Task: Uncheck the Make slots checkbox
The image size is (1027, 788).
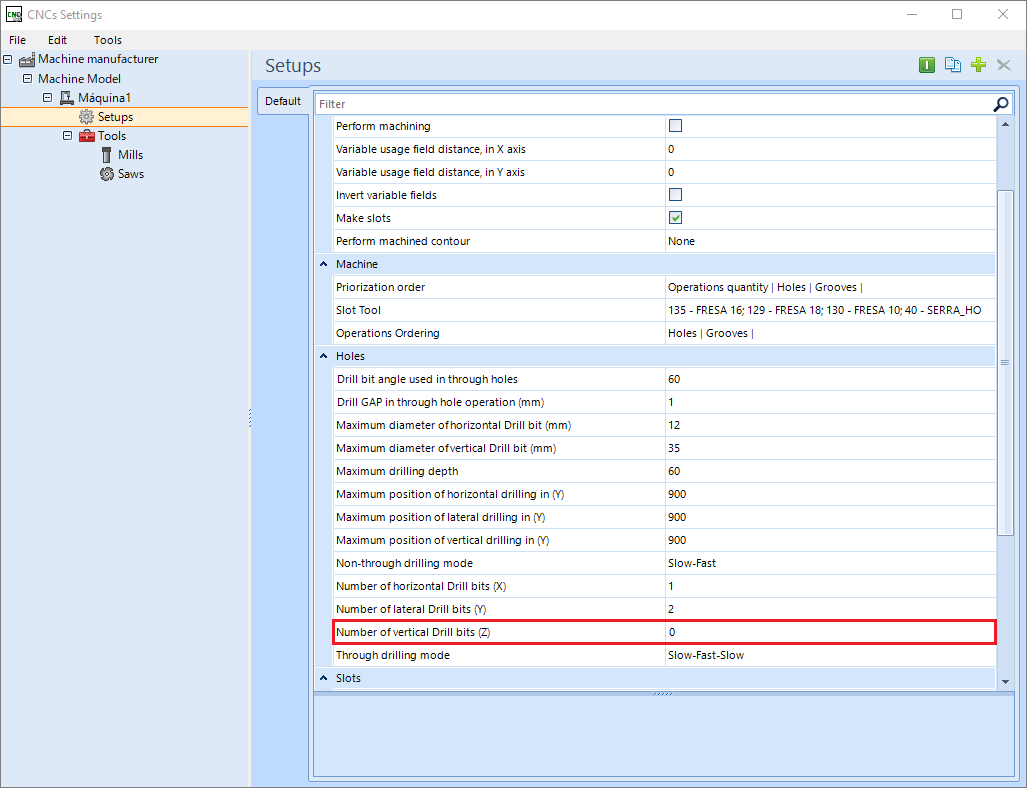Action: (x=675, y=217)
